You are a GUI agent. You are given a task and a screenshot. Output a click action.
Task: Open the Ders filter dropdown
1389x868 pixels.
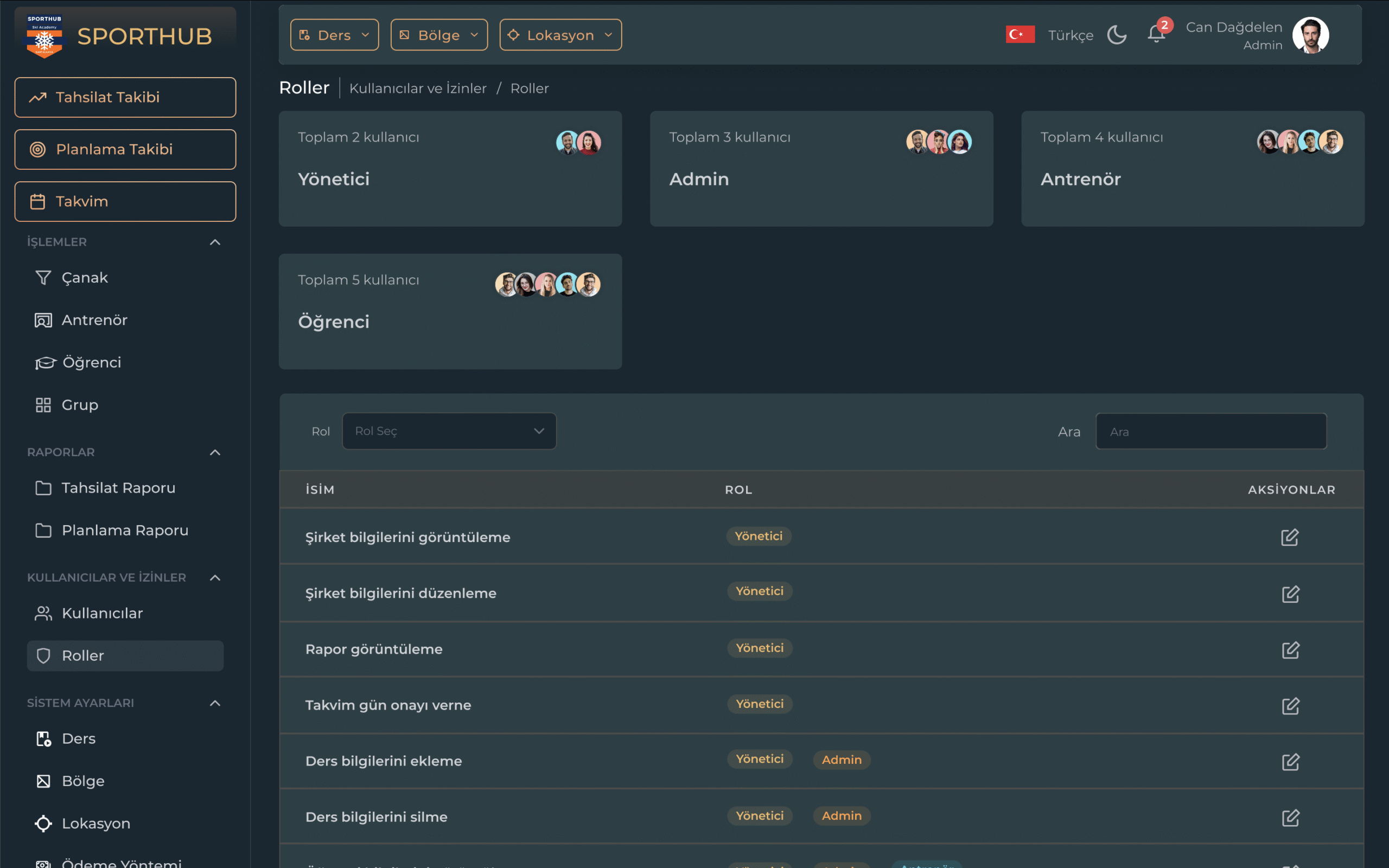[x=334, y=35]
